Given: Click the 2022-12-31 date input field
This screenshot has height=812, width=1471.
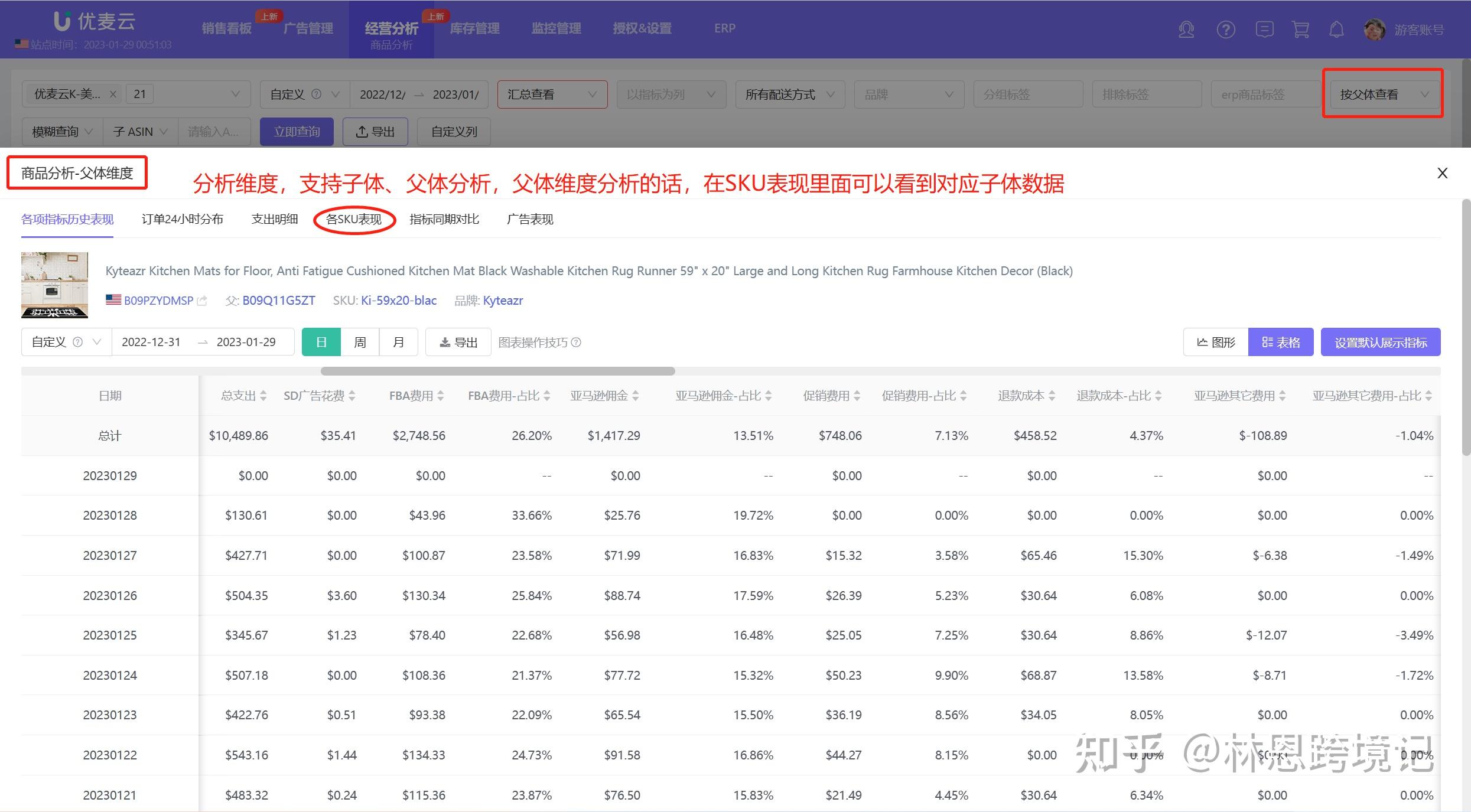Looking at the screenshot, I should tap(151, 341).
